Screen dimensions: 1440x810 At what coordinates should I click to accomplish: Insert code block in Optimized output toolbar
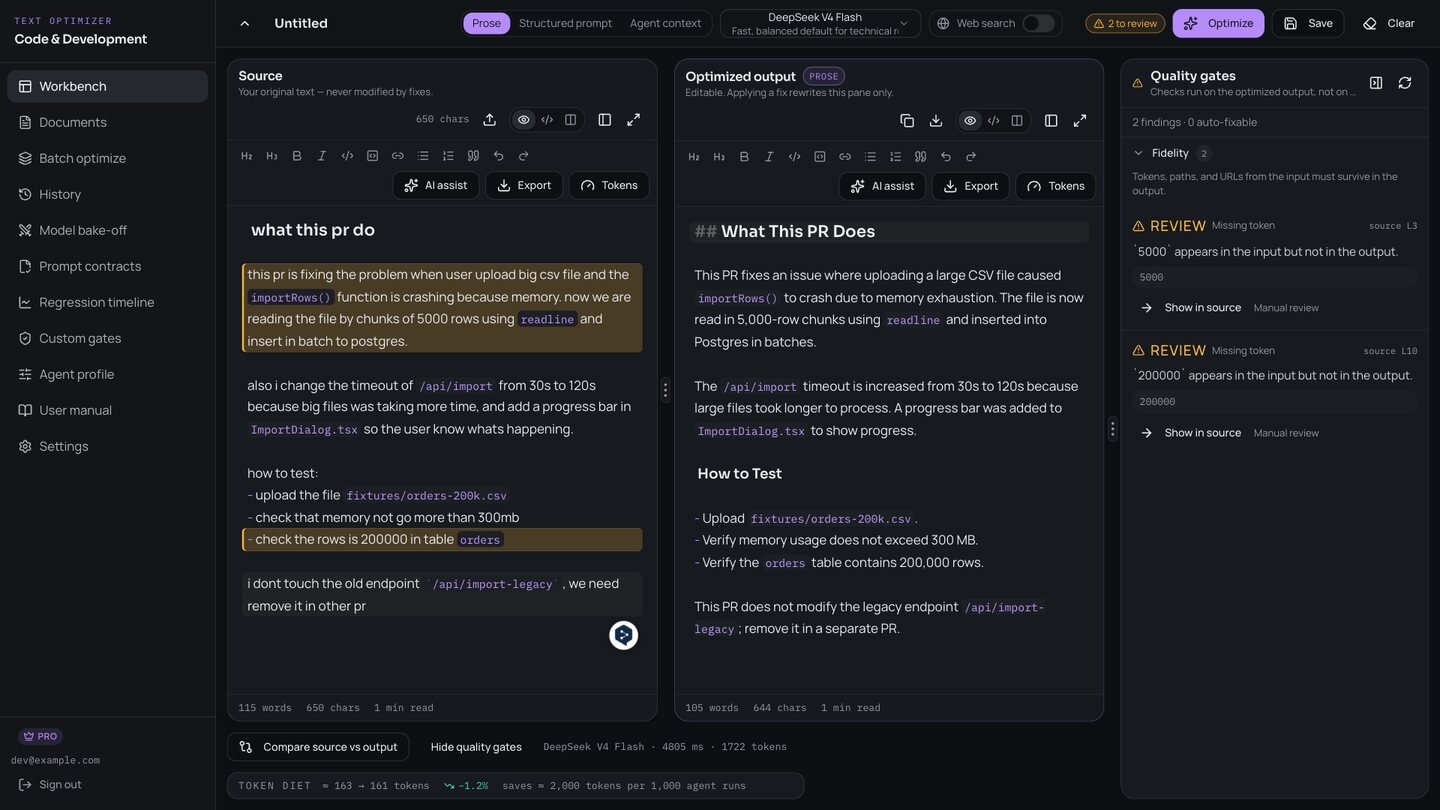[819, 157]
